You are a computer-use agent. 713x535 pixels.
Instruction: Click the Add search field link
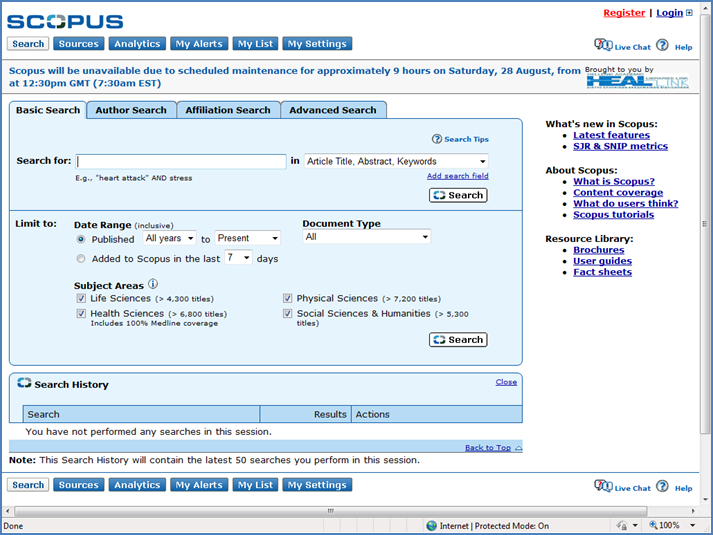pyautogui.click(x=457, y=176)
